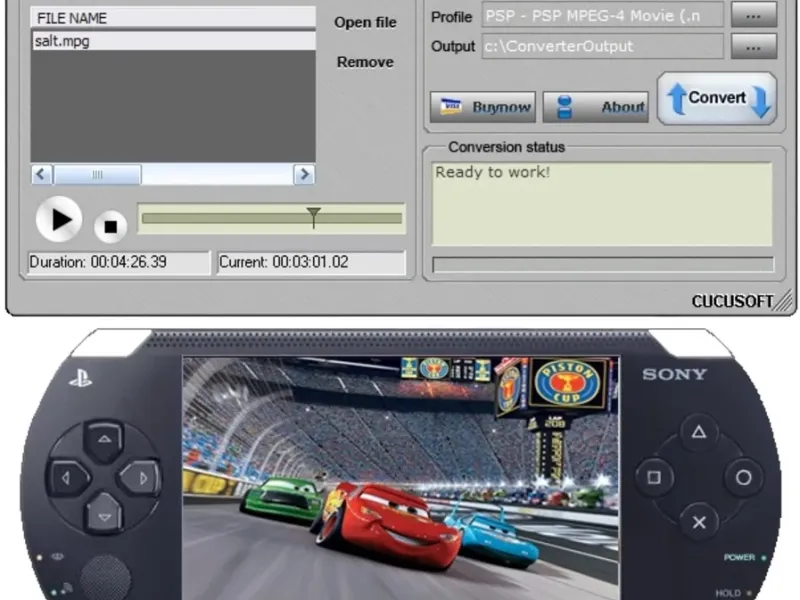Click the Profile field
800x600 pixels.
[602, 15]
